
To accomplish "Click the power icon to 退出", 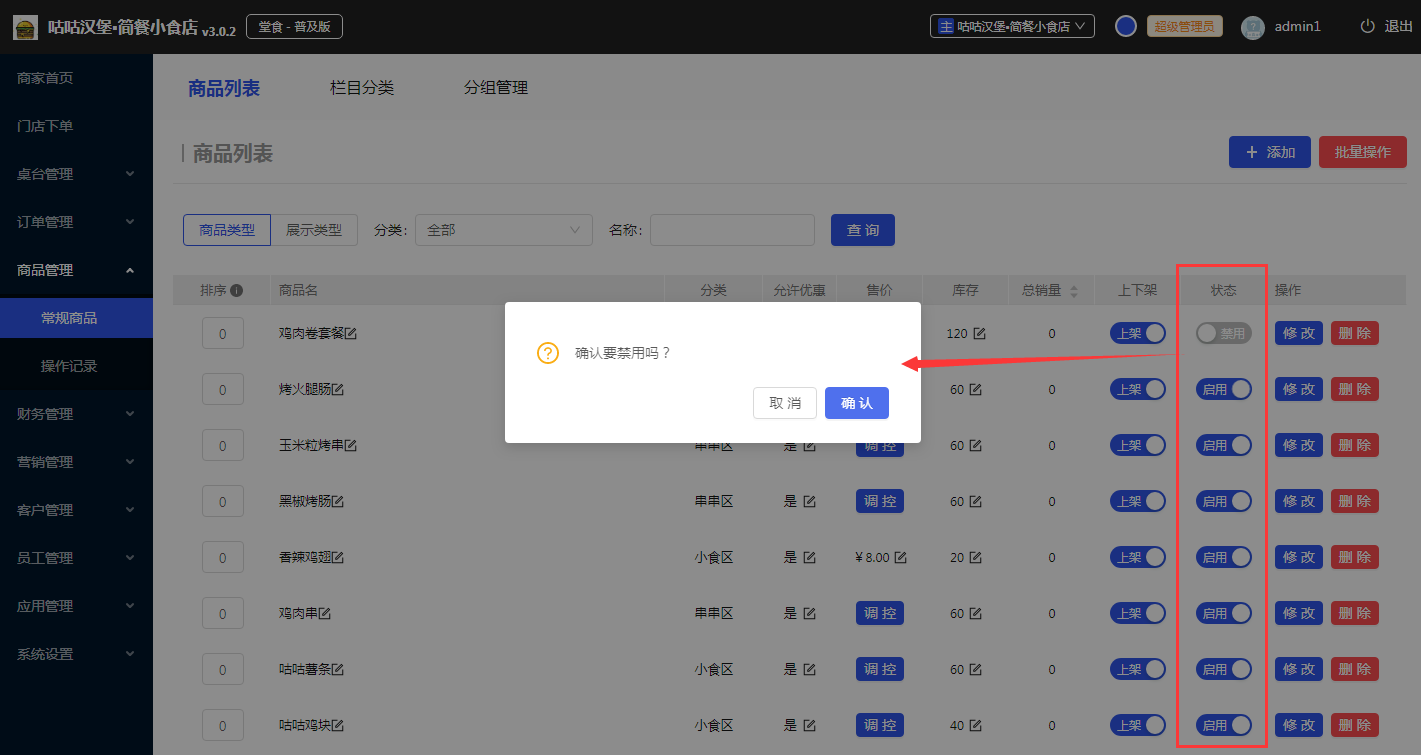I will pos(1367,27).
